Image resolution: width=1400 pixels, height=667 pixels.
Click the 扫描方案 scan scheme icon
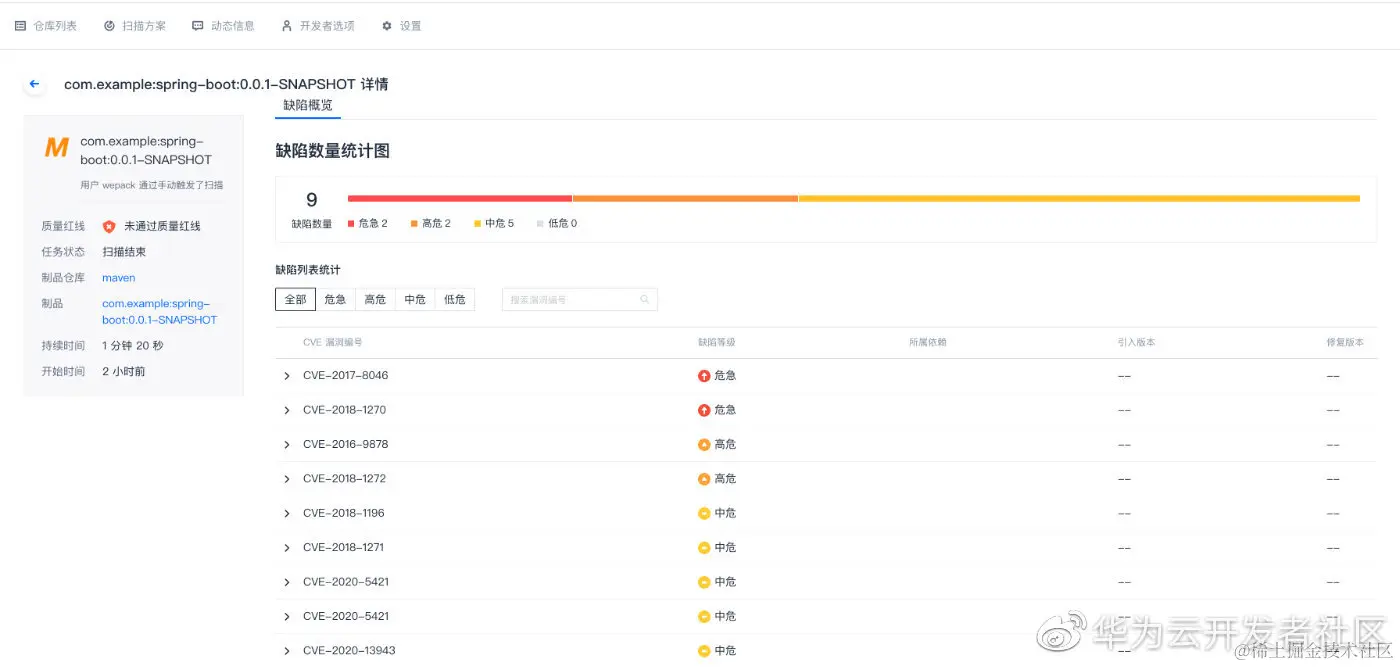[109, 25]
